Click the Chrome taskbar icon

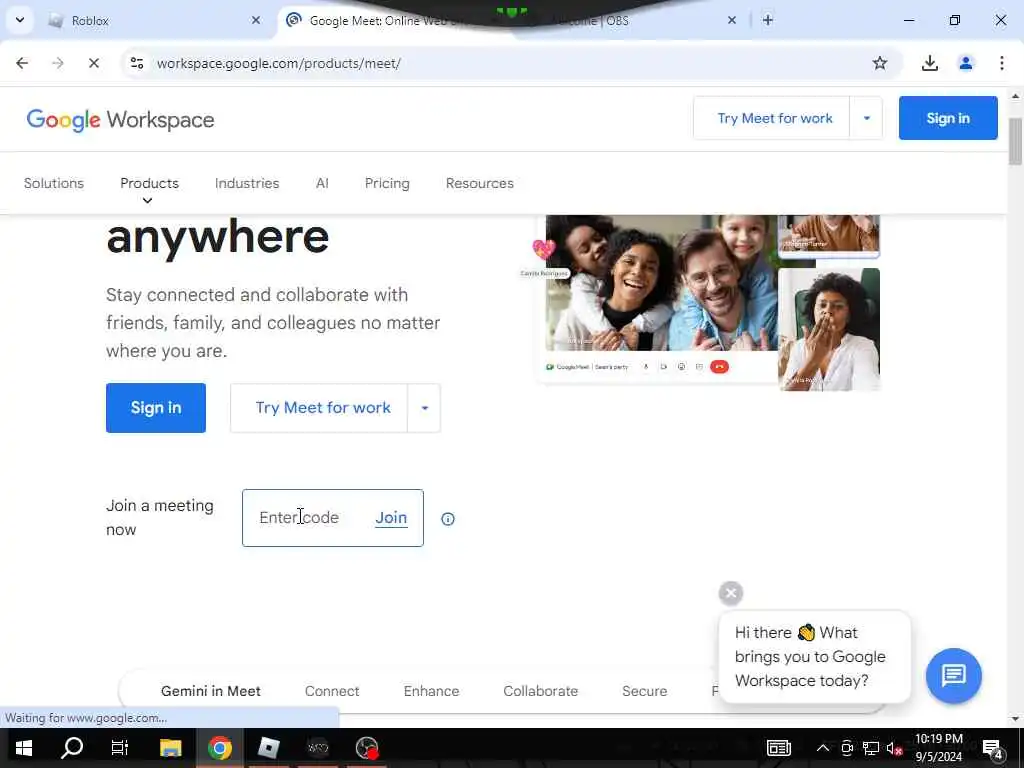click(220, 748)
